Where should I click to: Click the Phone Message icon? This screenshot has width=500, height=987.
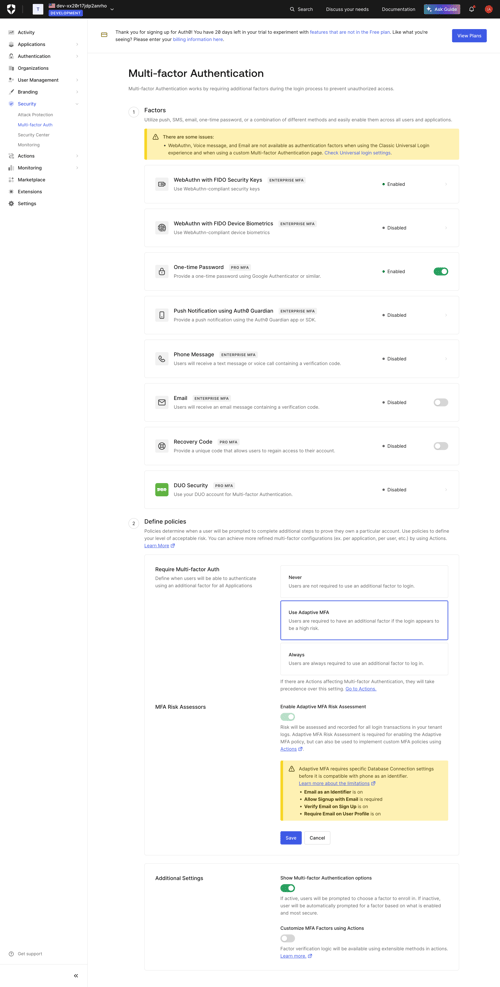(162, 359)
